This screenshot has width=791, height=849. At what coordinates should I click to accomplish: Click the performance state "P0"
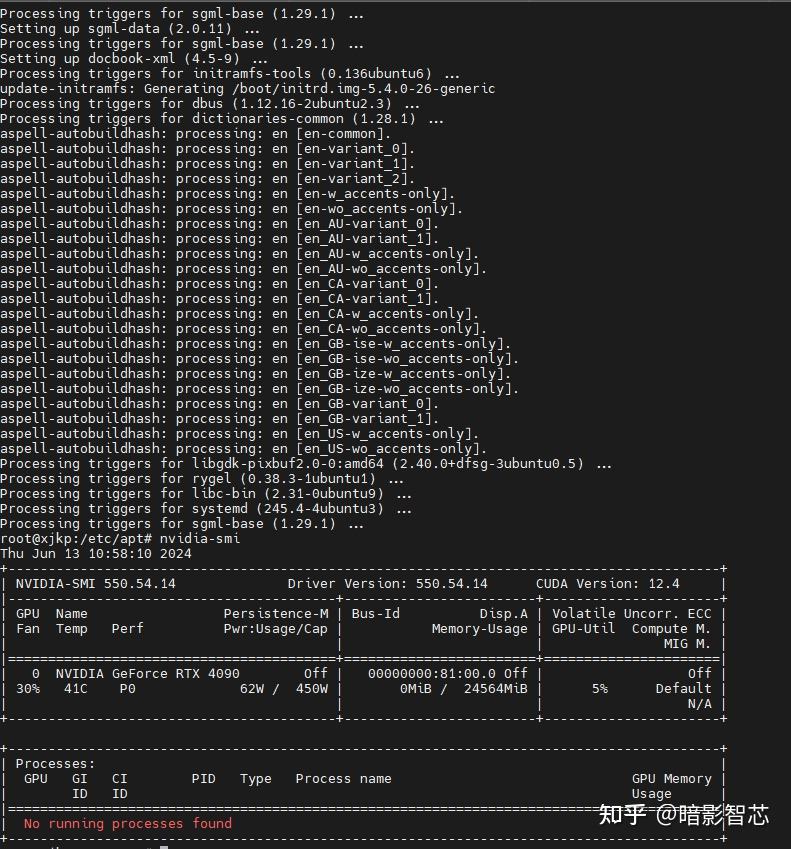128,689
